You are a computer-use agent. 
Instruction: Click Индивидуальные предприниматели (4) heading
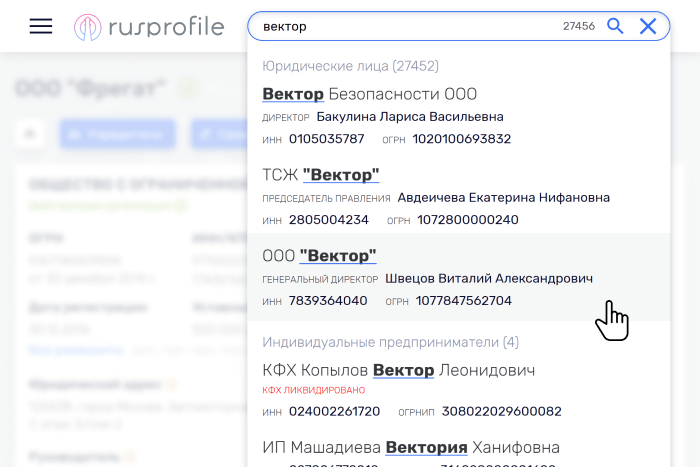(x=391, y=342)
